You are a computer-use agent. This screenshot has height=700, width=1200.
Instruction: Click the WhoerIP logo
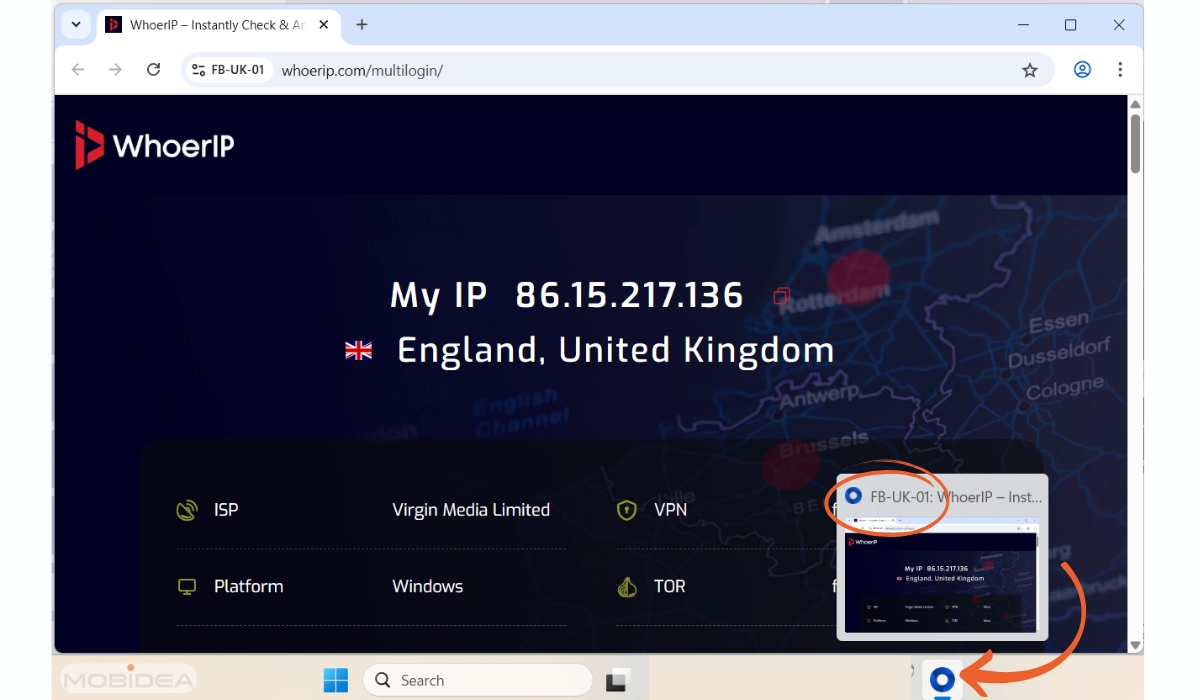pyautogui.click(x=153, y=144)
